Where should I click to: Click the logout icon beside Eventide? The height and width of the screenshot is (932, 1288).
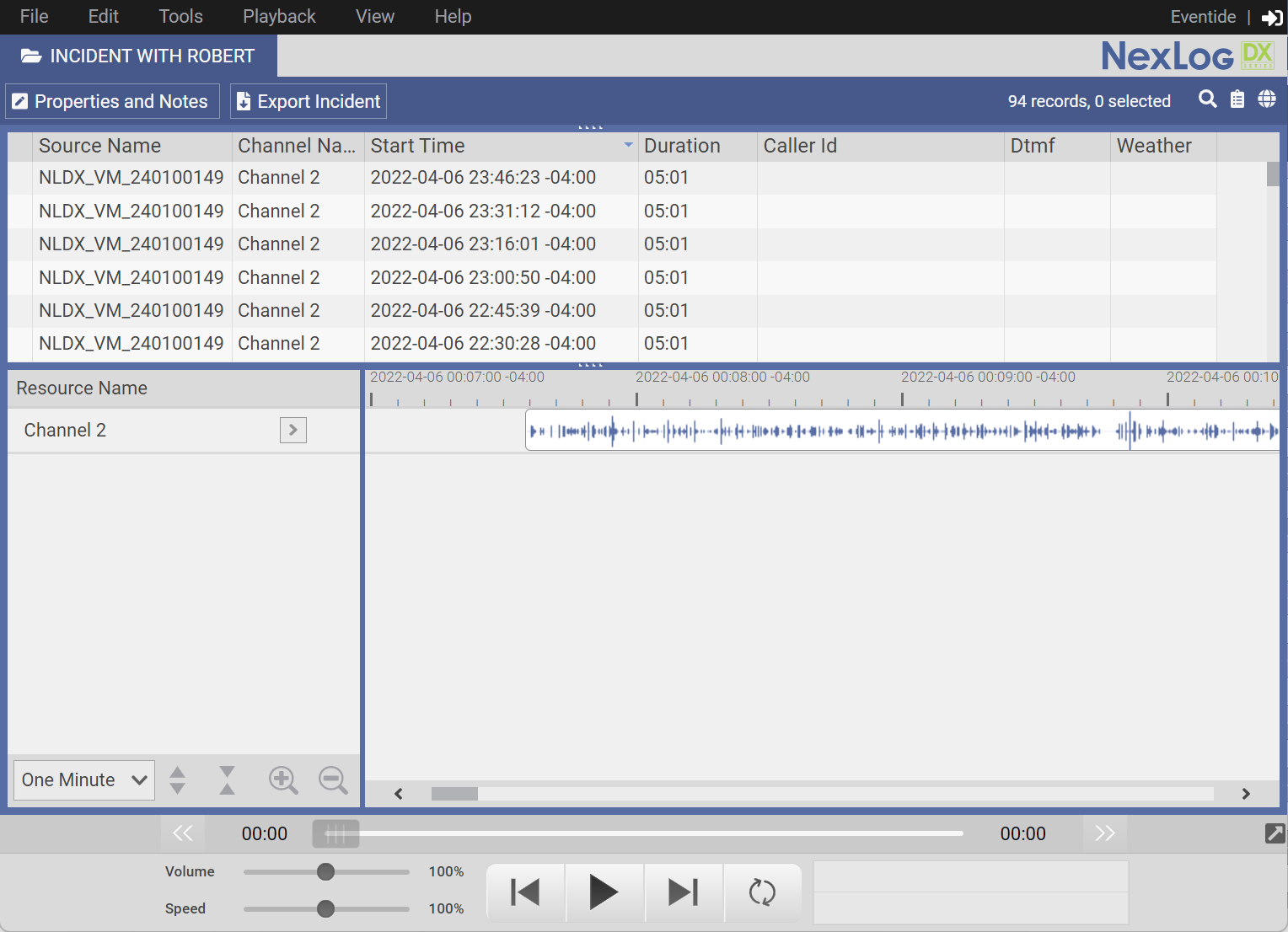[x=1271, y=18]
